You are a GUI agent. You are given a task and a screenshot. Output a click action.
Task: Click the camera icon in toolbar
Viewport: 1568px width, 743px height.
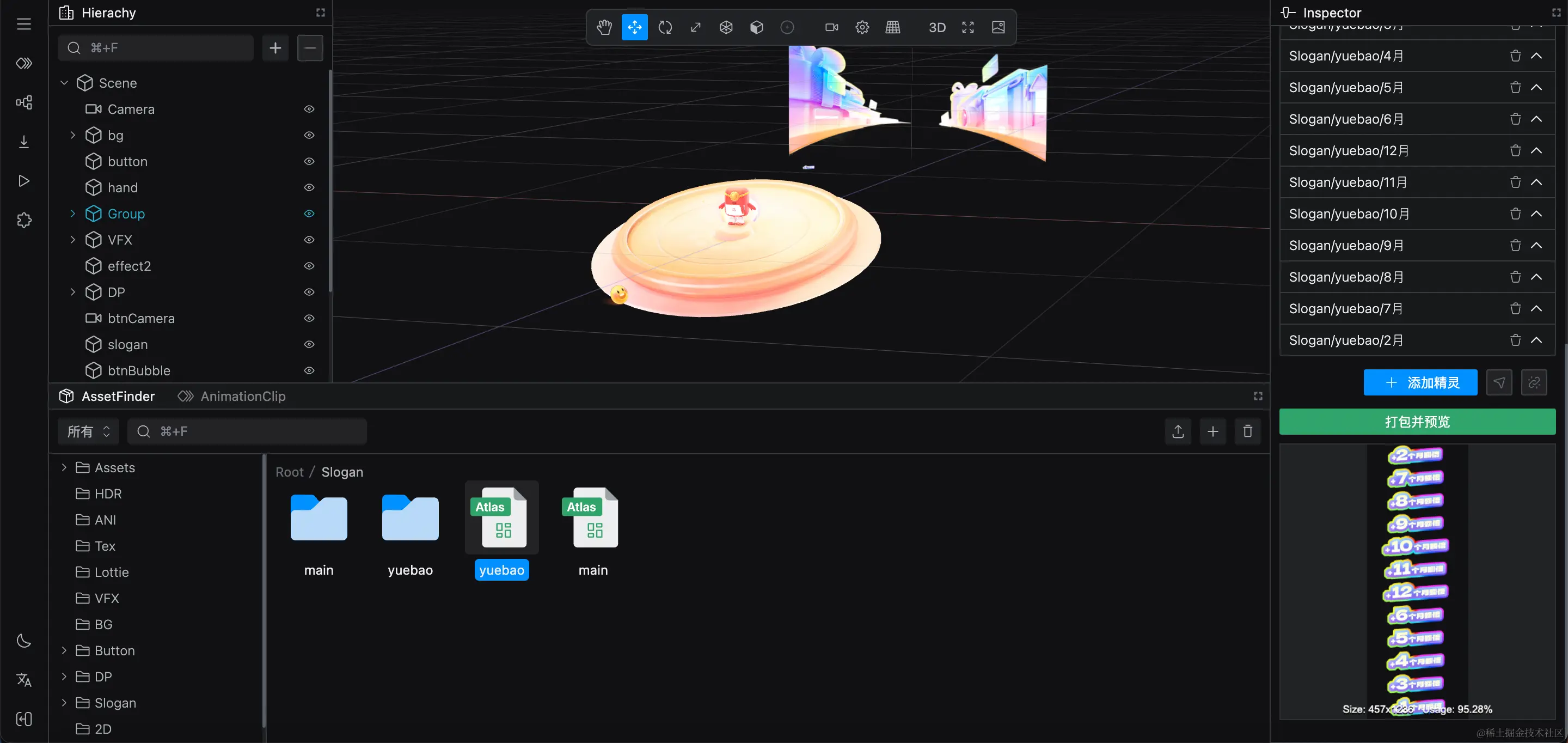pos(831,27)
